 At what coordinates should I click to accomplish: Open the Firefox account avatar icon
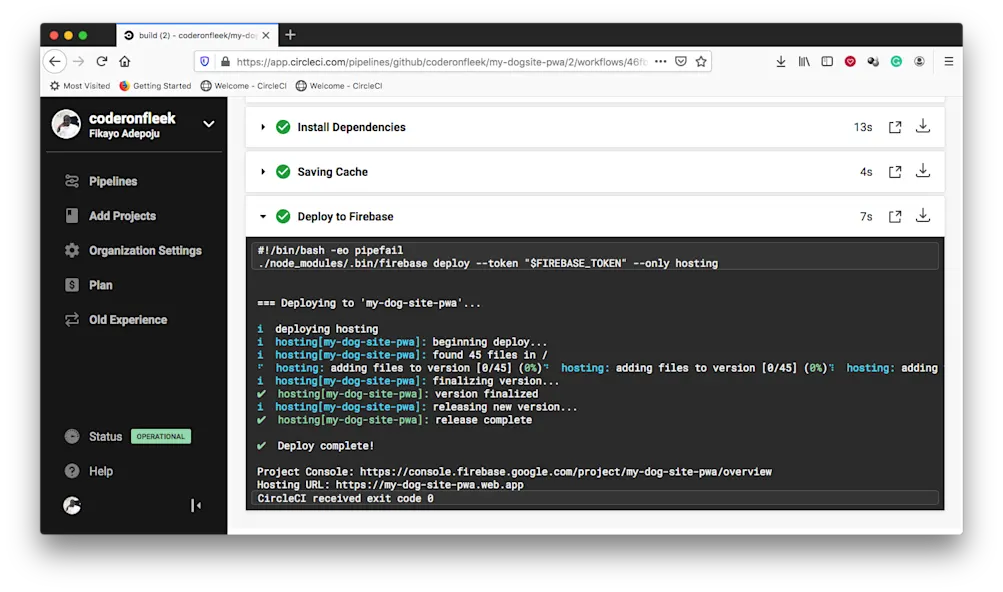(x=919, y=61)
